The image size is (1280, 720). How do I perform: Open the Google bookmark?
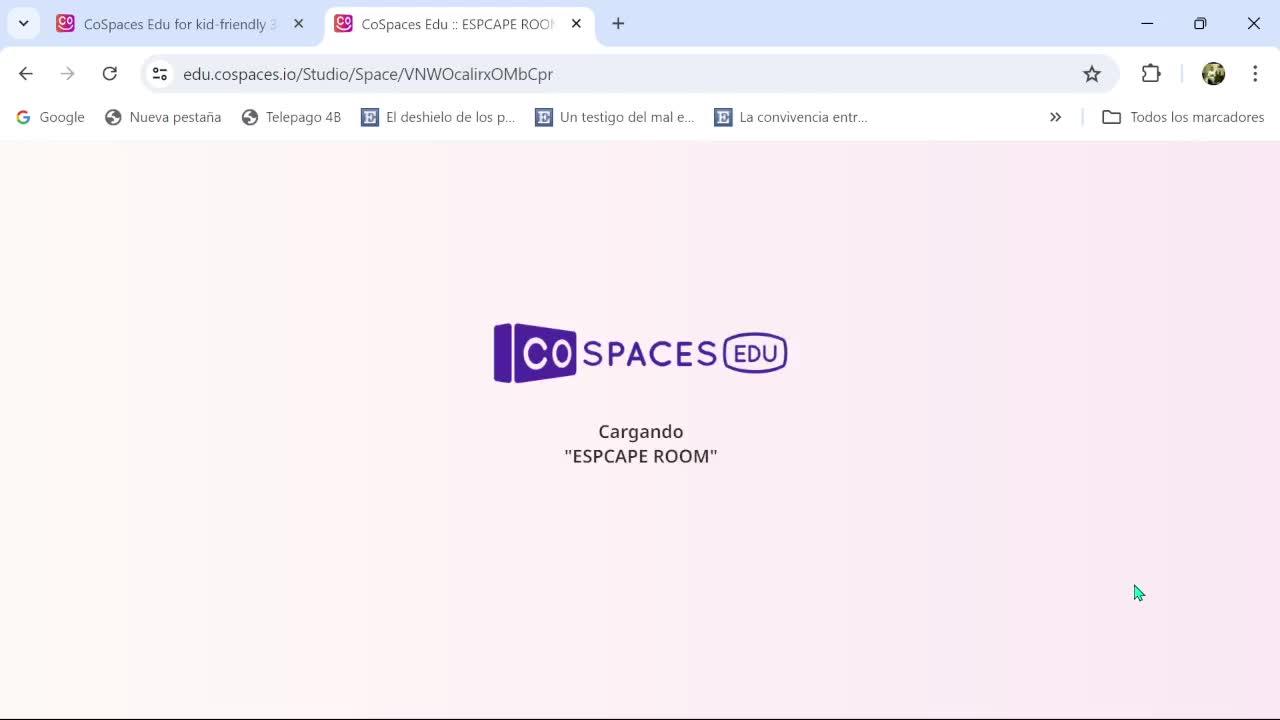(50, 117)
